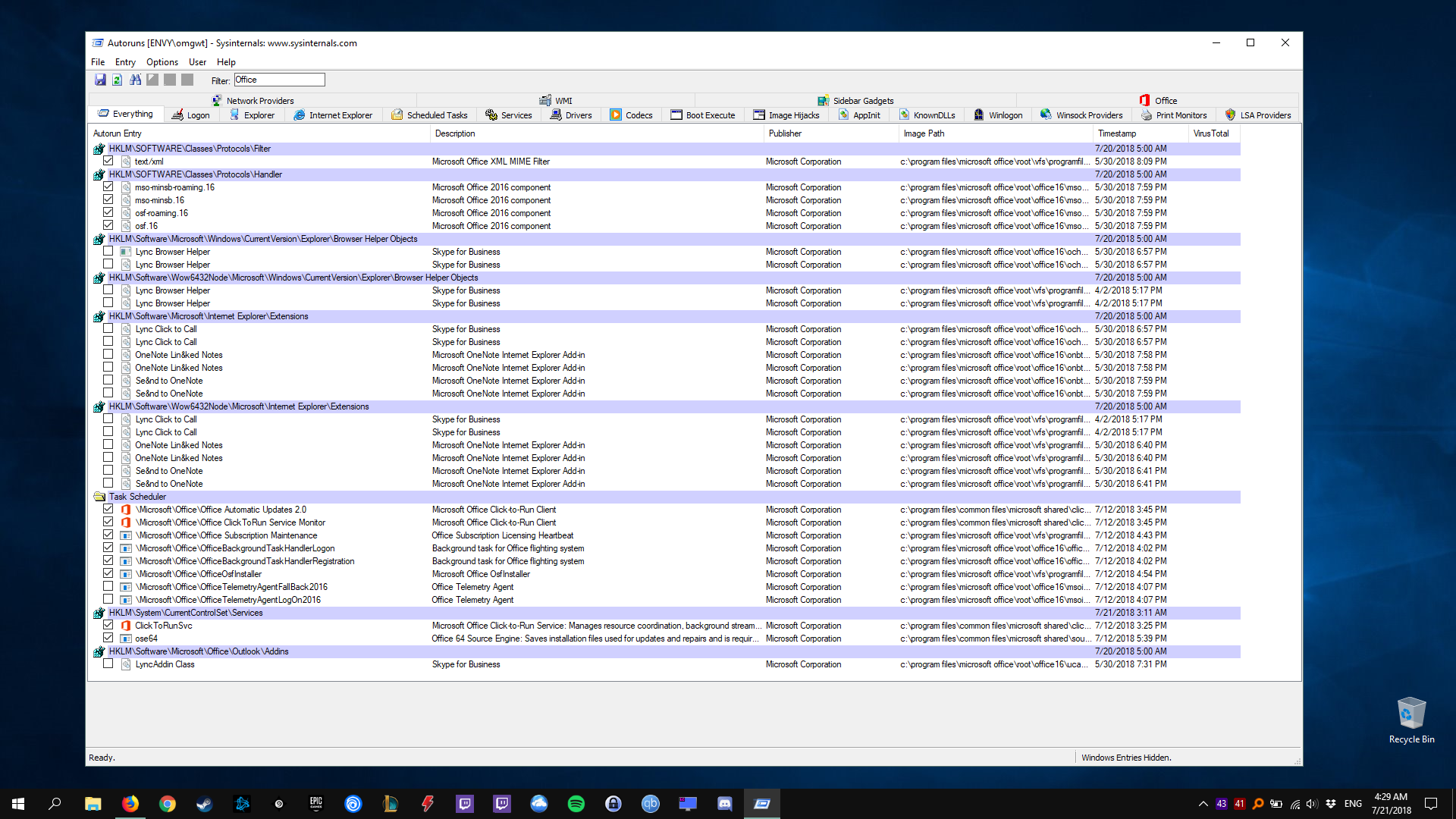Screen dimensions: 1456x819
Task: Click Office icon beside Office Automatic Updates 2.0
Action: [x=126, y=510]
